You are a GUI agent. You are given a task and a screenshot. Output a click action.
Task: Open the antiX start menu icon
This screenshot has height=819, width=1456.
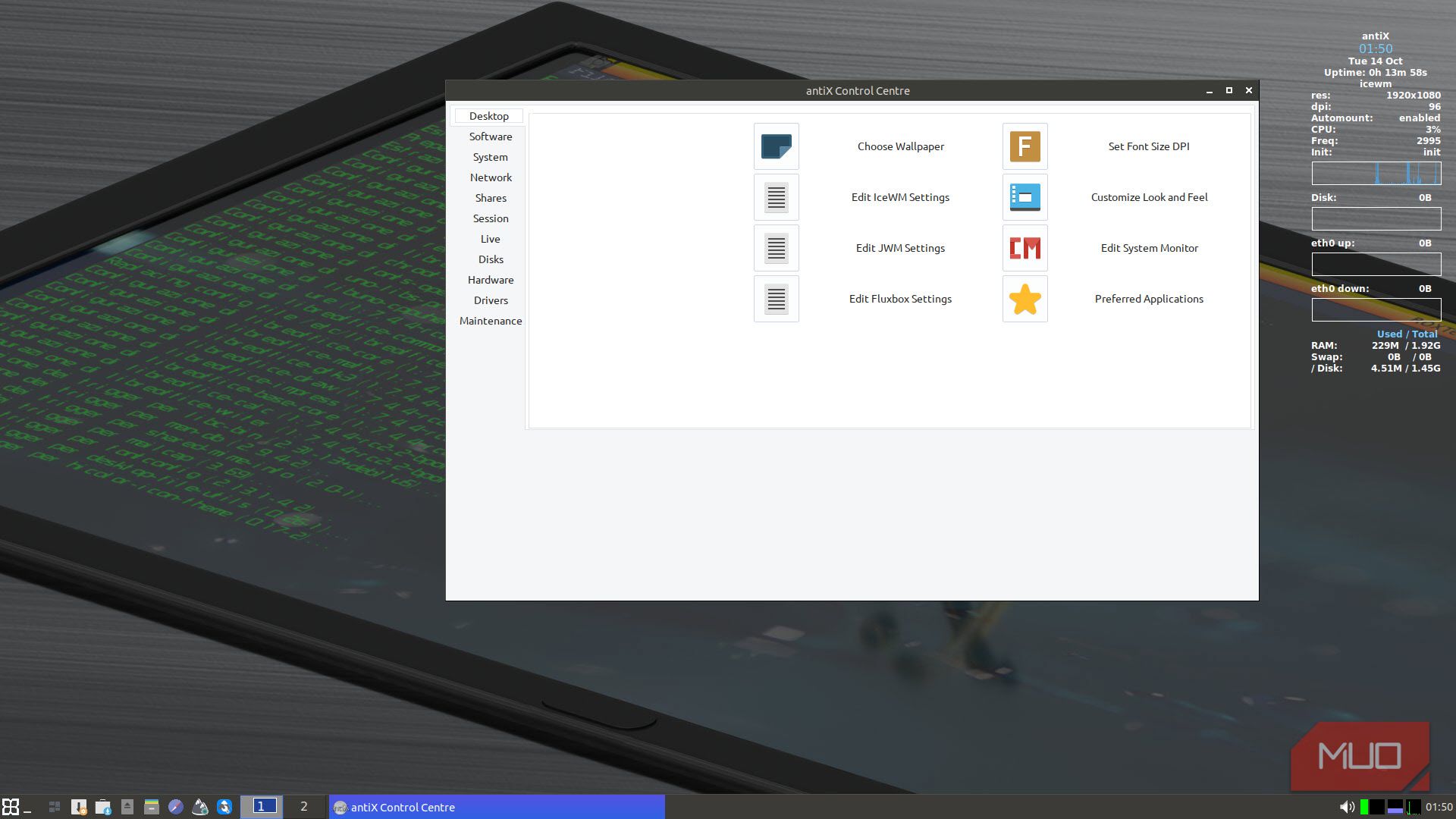point(11,807)
